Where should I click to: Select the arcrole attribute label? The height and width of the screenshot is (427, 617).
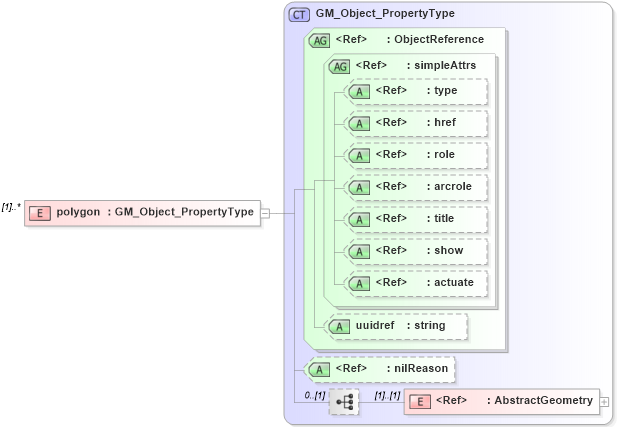(423, 186)
